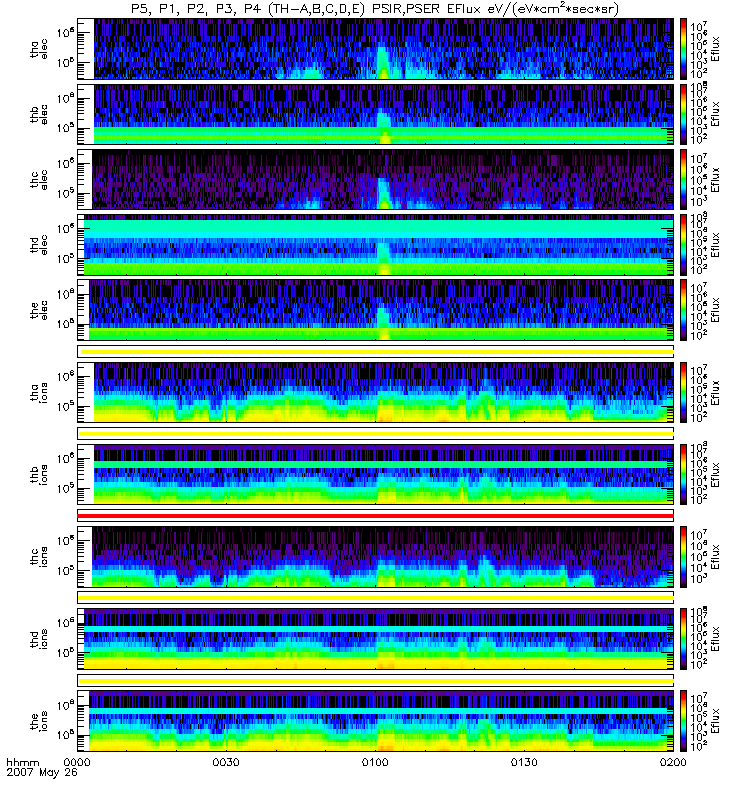Image resolution: width=750 pixels, height=800 pixels.
Task: Click the yellow status bar above thd ions
Action: (376, 598)
